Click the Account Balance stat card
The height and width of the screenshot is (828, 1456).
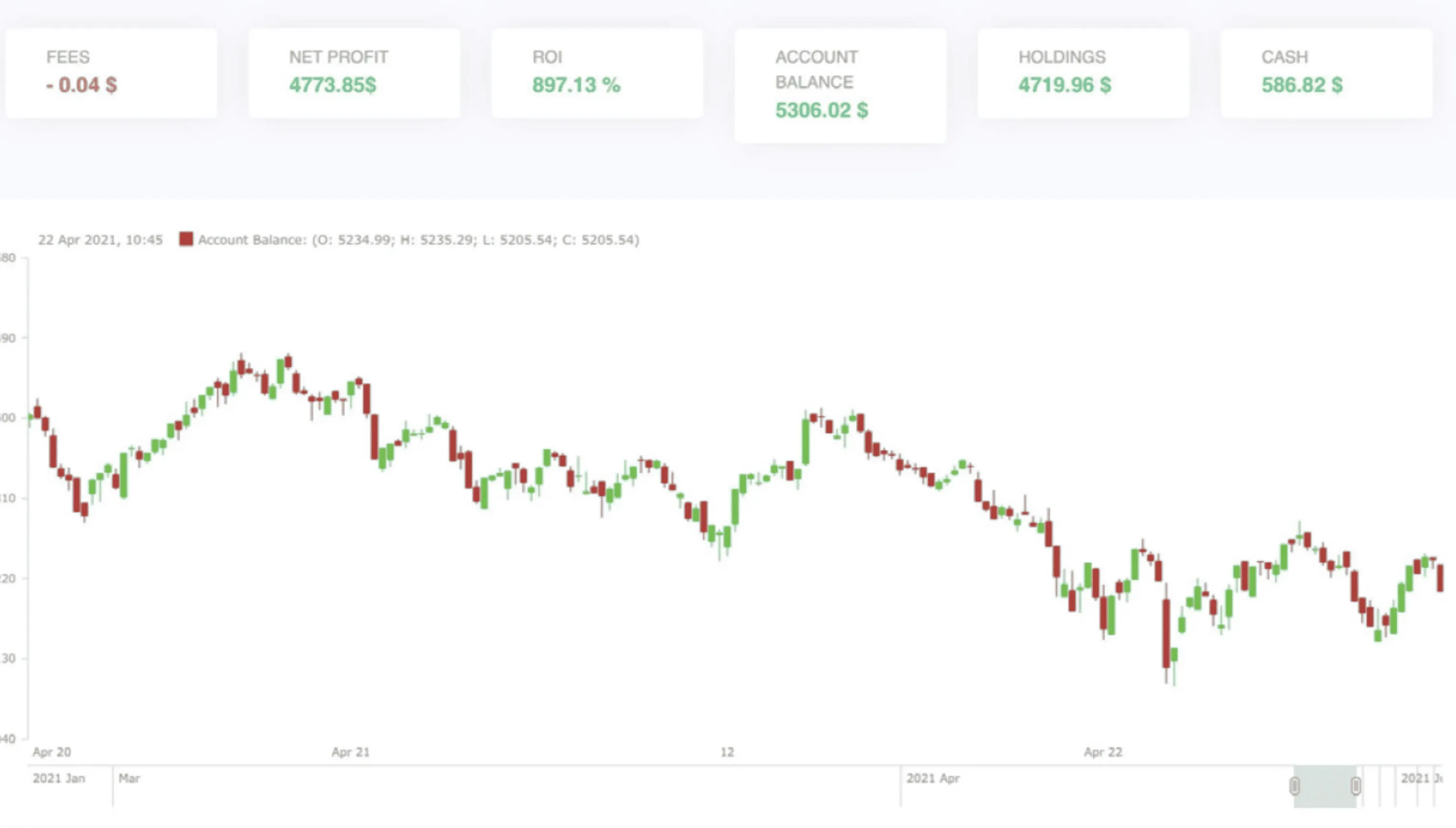tap(840, 85)
